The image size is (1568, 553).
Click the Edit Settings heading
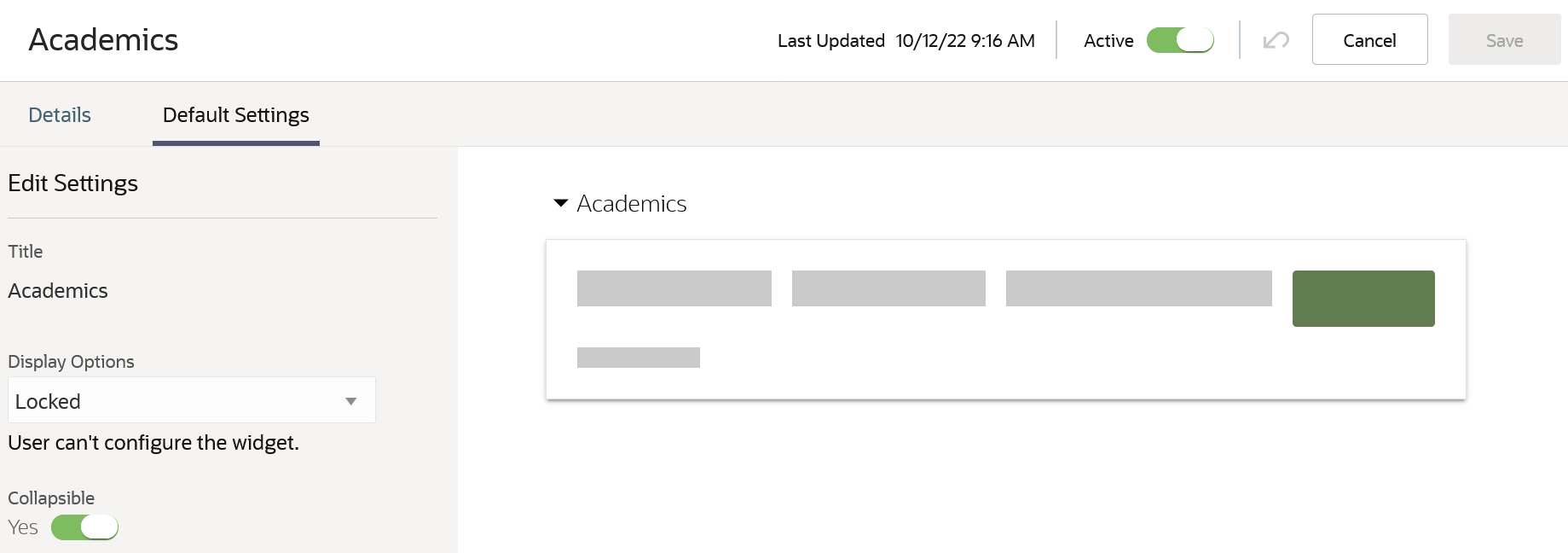tap(73, 183)
